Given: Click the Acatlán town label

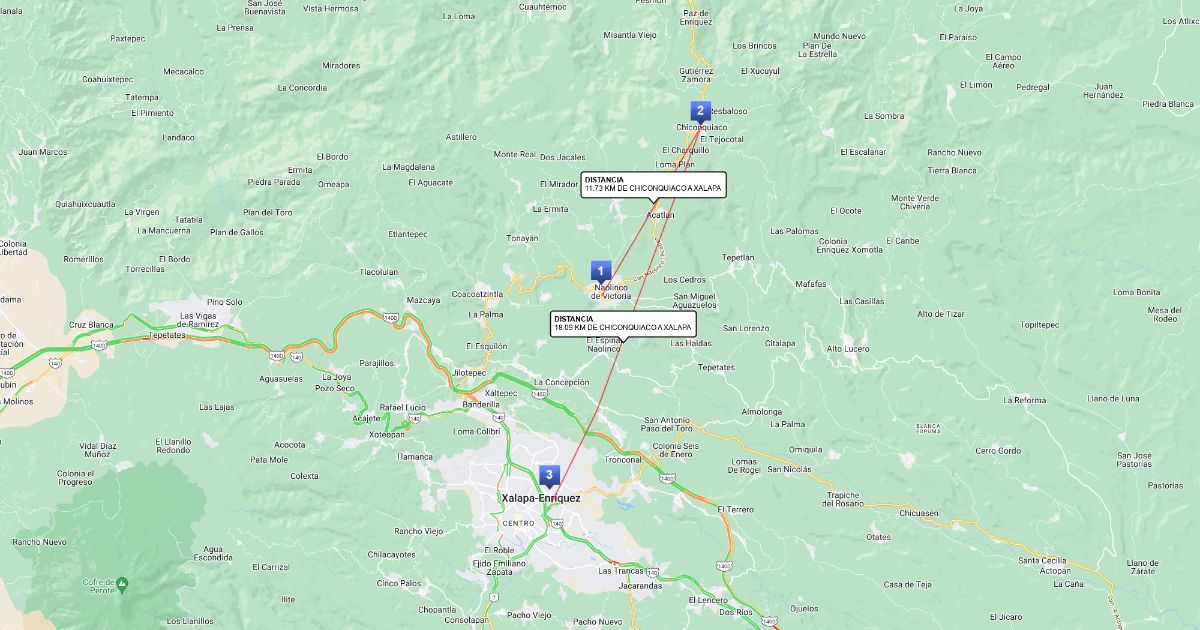Looking at the screenshot, I should pyautogui.click(x=661, y=214).
